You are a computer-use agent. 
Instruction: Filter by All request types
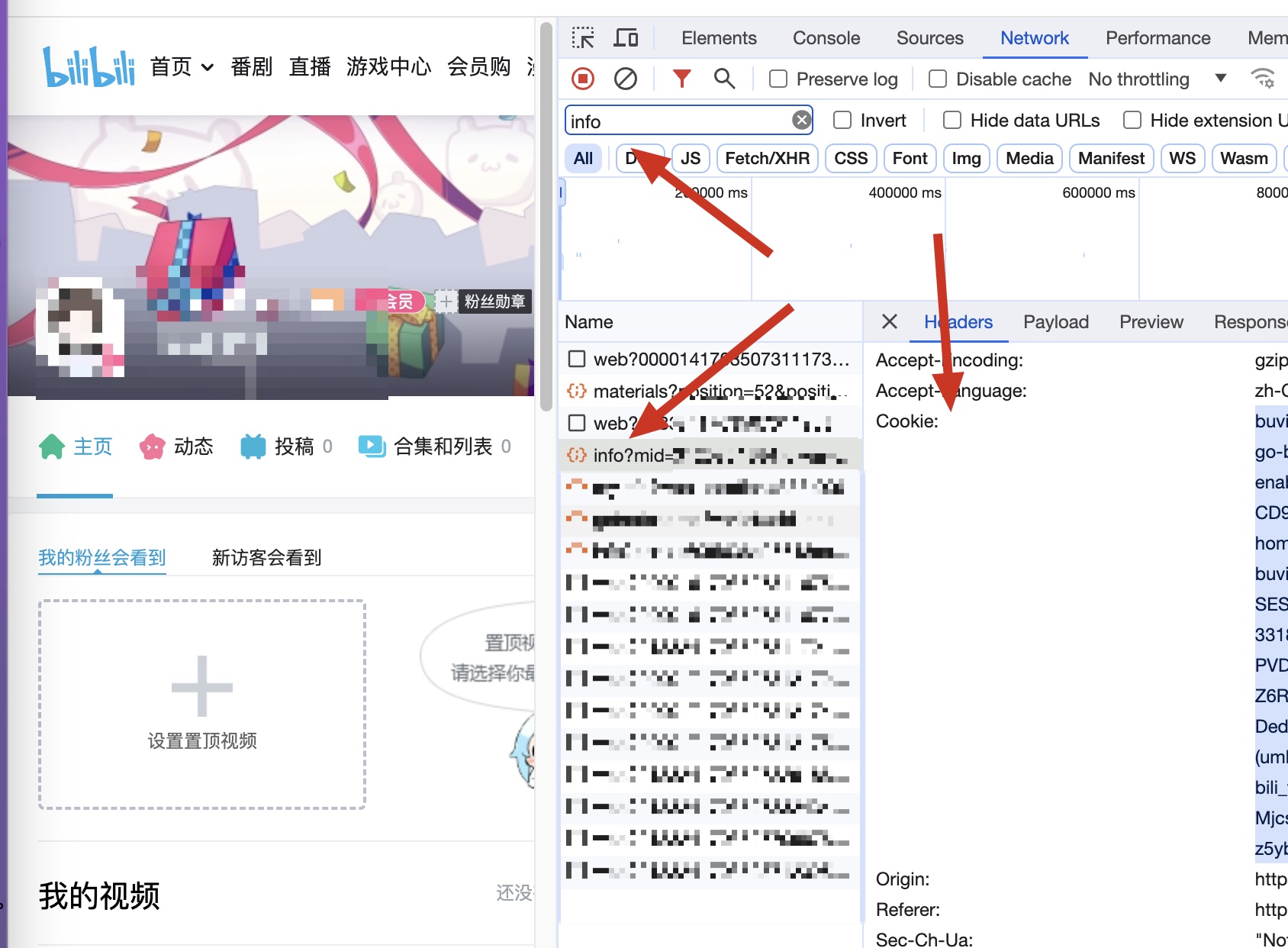point(583,158)
